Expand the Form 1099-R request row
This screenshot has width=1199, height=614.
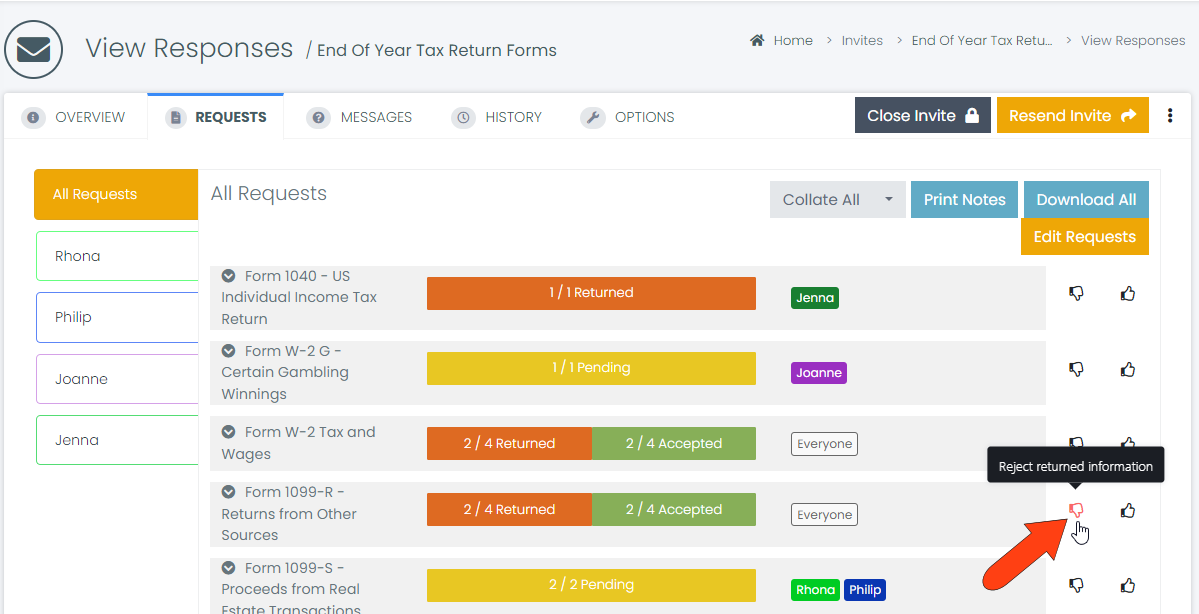[x=228, y=492]
